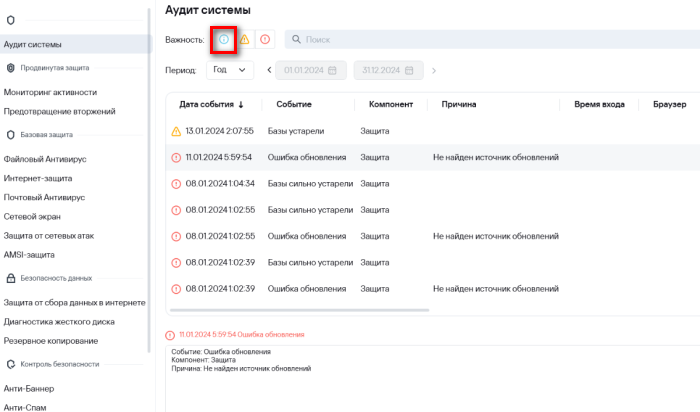Image resolution: width=700 pixels, height=412 pixels.
Task: Sort by Компонент column header
Action: pyautogui.click(x=391, y=104)
